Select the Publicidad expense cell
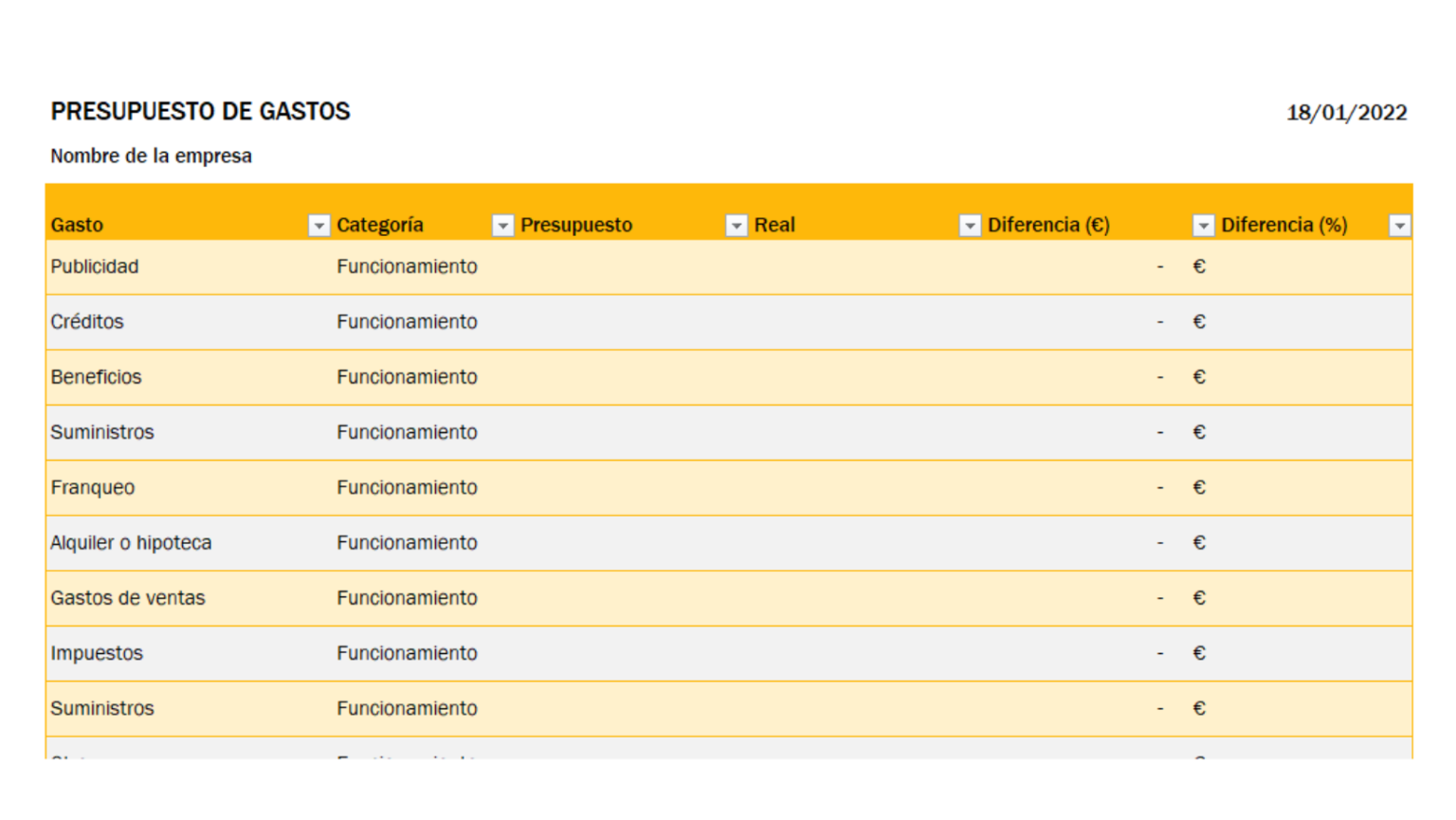 [95, 266]
